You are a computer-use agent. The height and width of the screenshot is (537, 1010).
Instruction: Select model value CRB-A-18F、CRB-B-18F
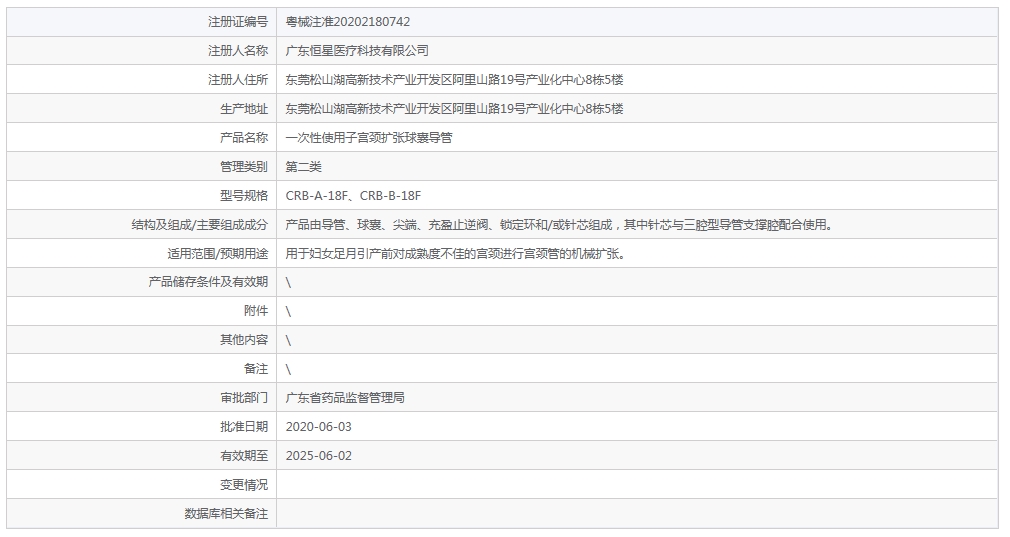(353, 196)
